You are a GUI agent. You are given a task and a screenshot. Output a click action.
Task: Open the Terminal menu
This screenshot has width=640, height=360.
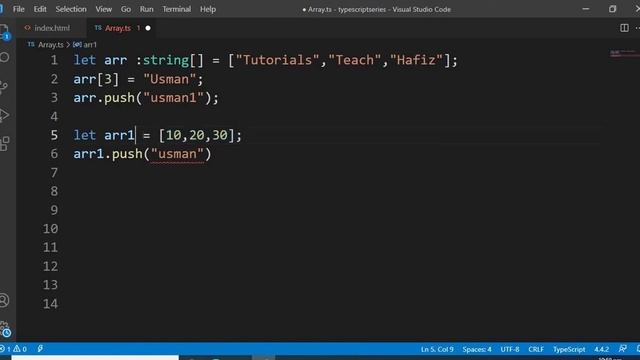(176, 9)
